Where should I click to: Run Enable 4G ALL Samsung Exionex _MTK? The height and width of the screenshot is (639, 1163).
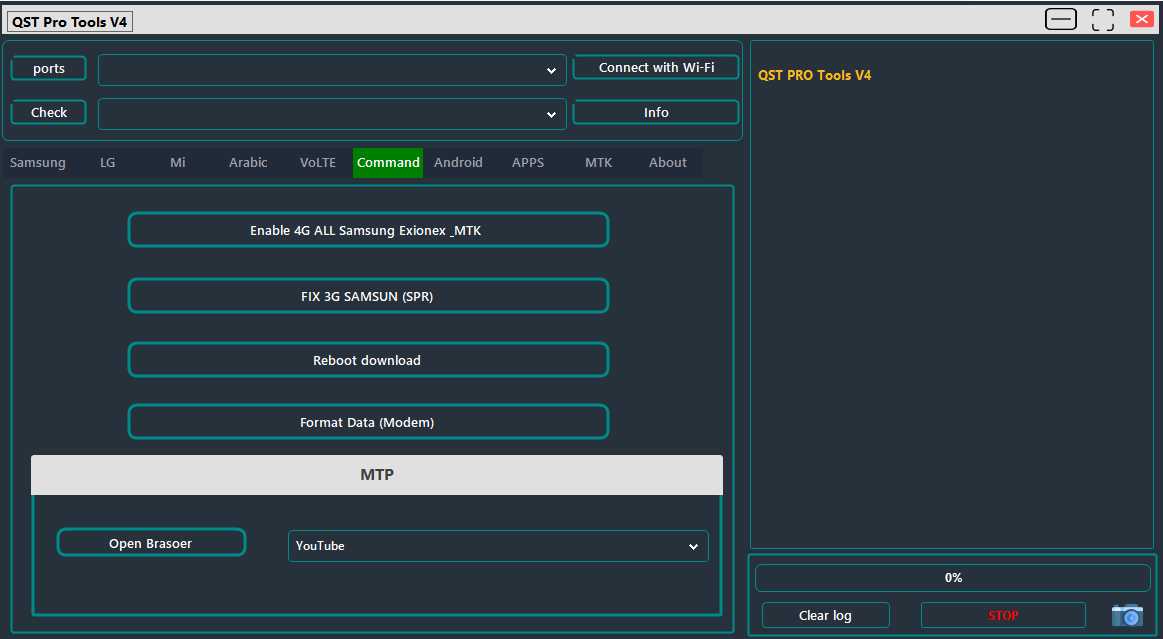(x=368, y=230)
